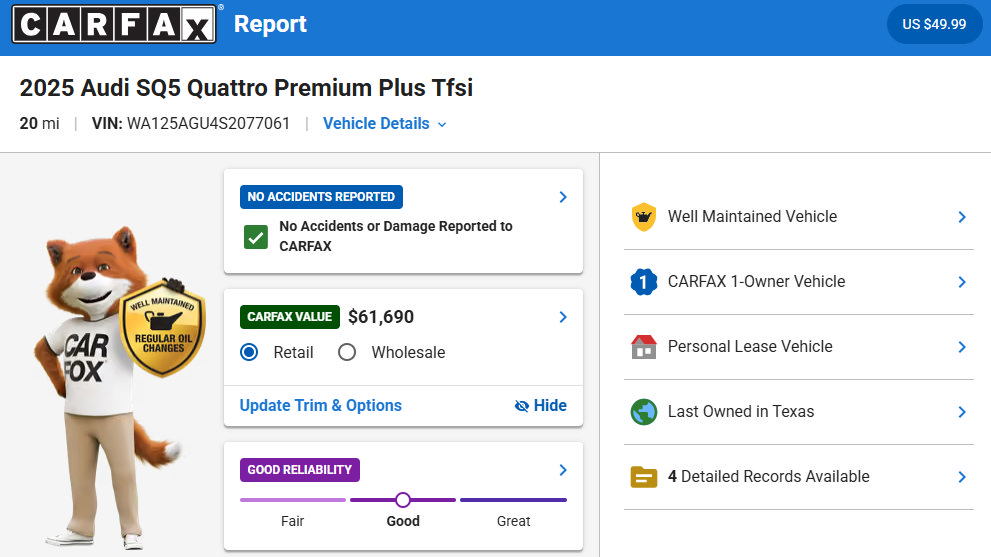
Task: Open Well Maintained Vehicle row text
Action: pyautogui.click(x=752, y=217)
